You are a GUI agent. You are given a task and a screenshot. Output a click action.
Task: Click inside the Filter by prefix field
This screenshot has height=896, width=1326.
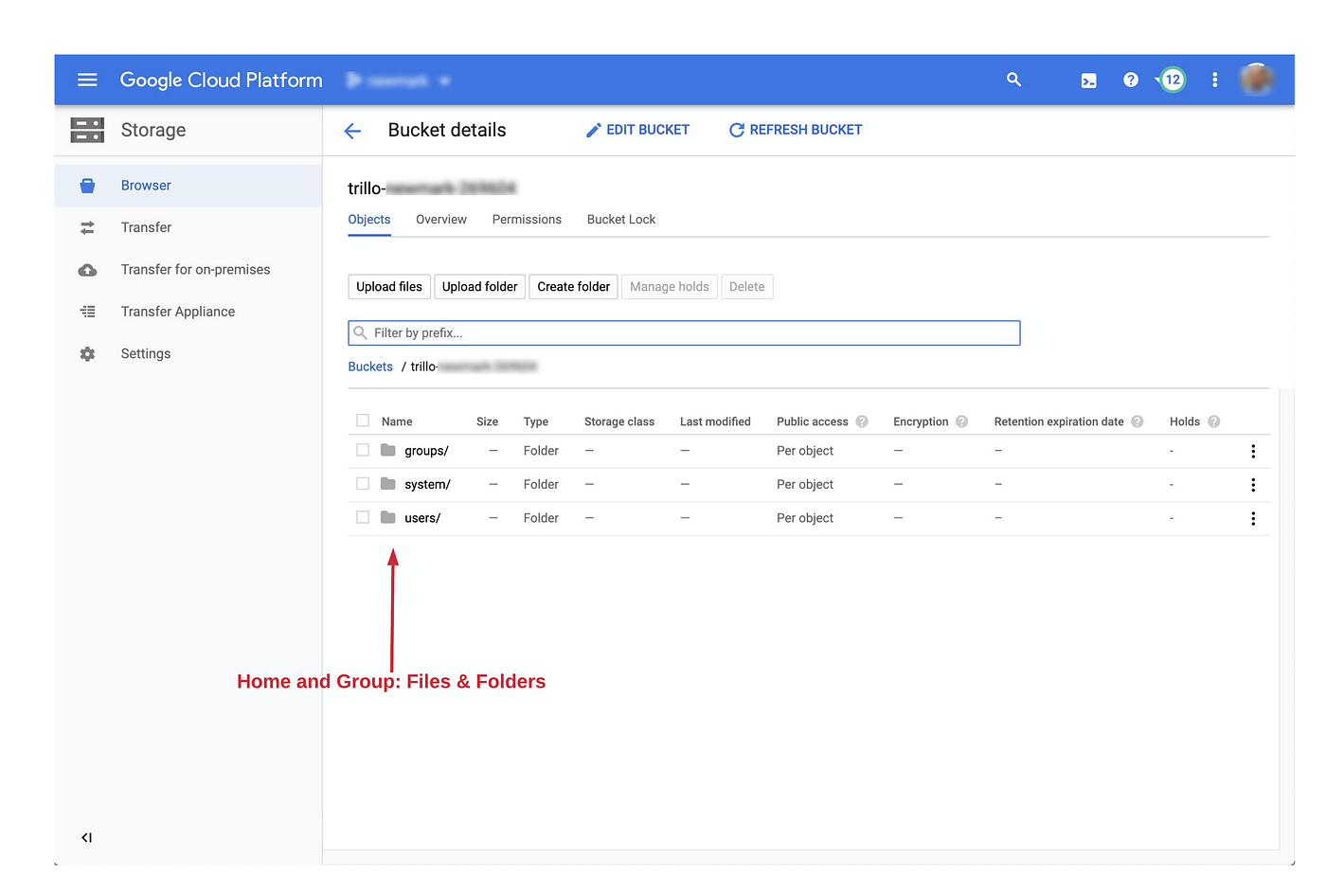684,332
